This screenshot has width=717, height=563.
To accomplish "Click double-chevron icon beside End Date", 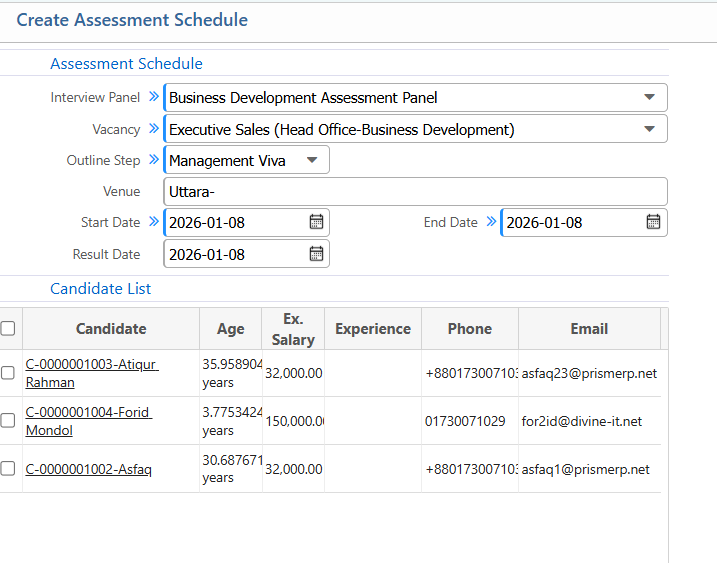I will pos(491,222).
